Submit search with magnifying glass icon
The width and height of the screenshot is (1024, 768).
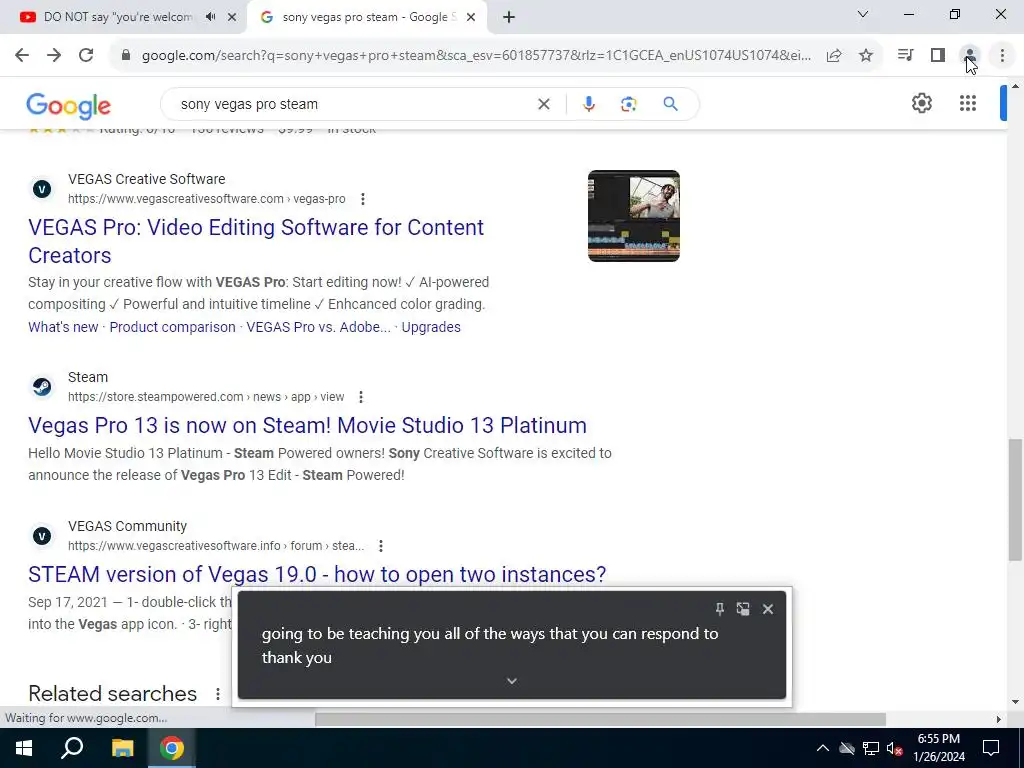[x=670, y=104]
